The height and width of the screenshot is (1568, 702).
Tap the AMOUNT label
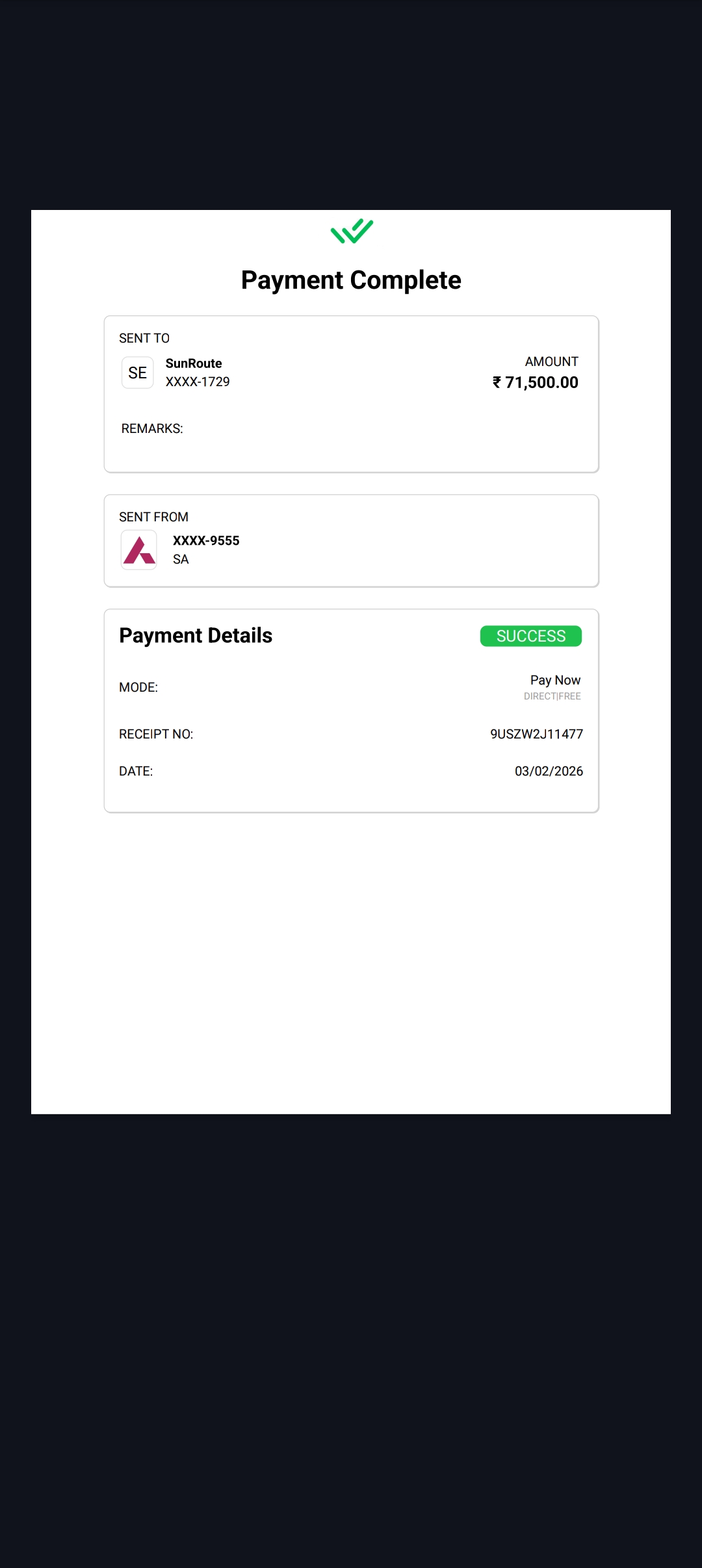coord(551,361)
